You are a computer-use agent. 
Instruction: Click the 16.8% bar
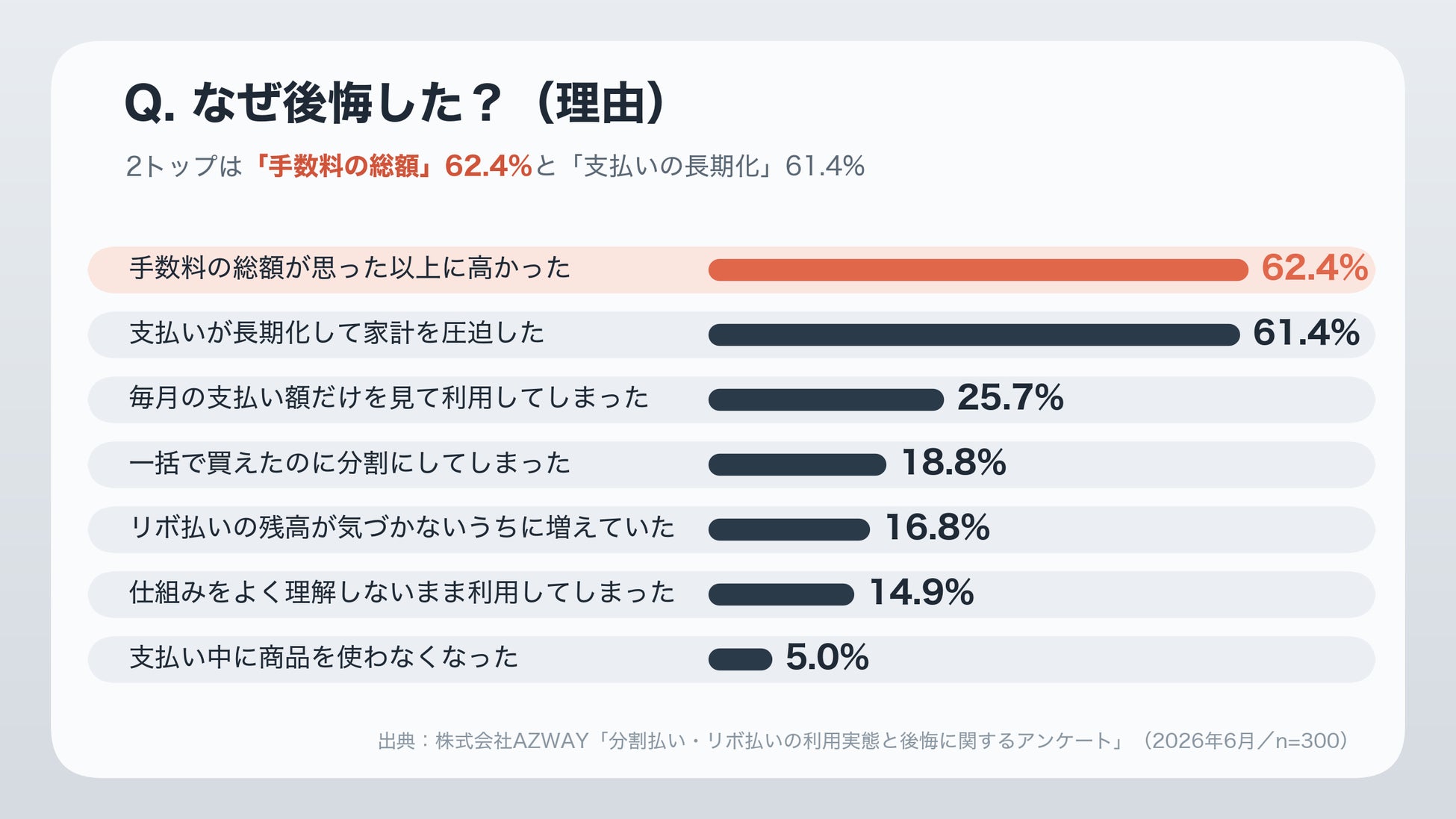tap(788, 530)
